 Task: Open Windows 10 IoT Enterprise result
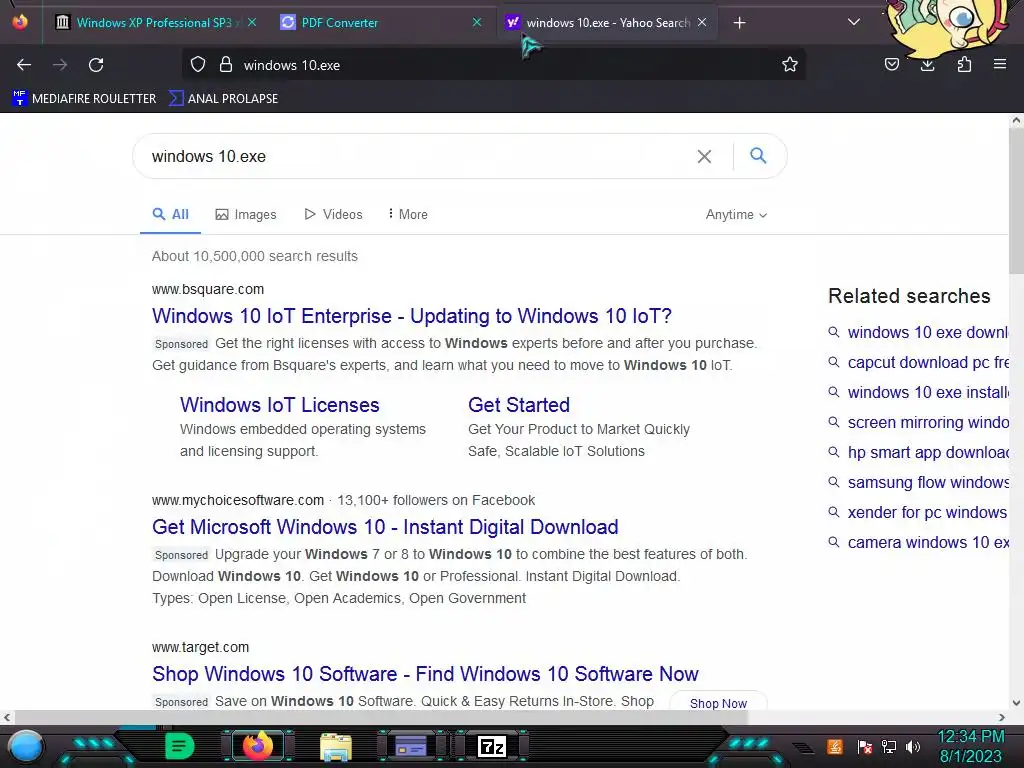tap(411, 316)
